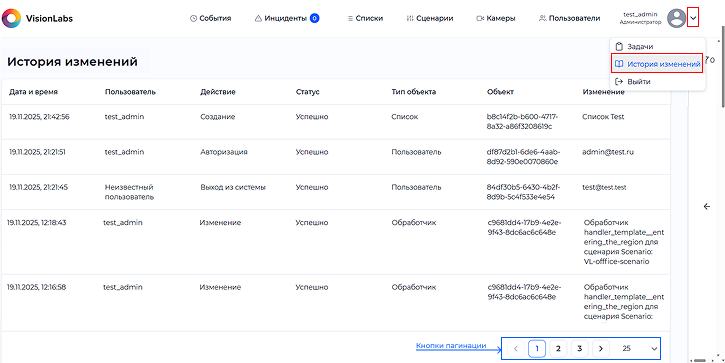Open the Списки section
Viewport: 725px width, 363px height.
[365, 18]
